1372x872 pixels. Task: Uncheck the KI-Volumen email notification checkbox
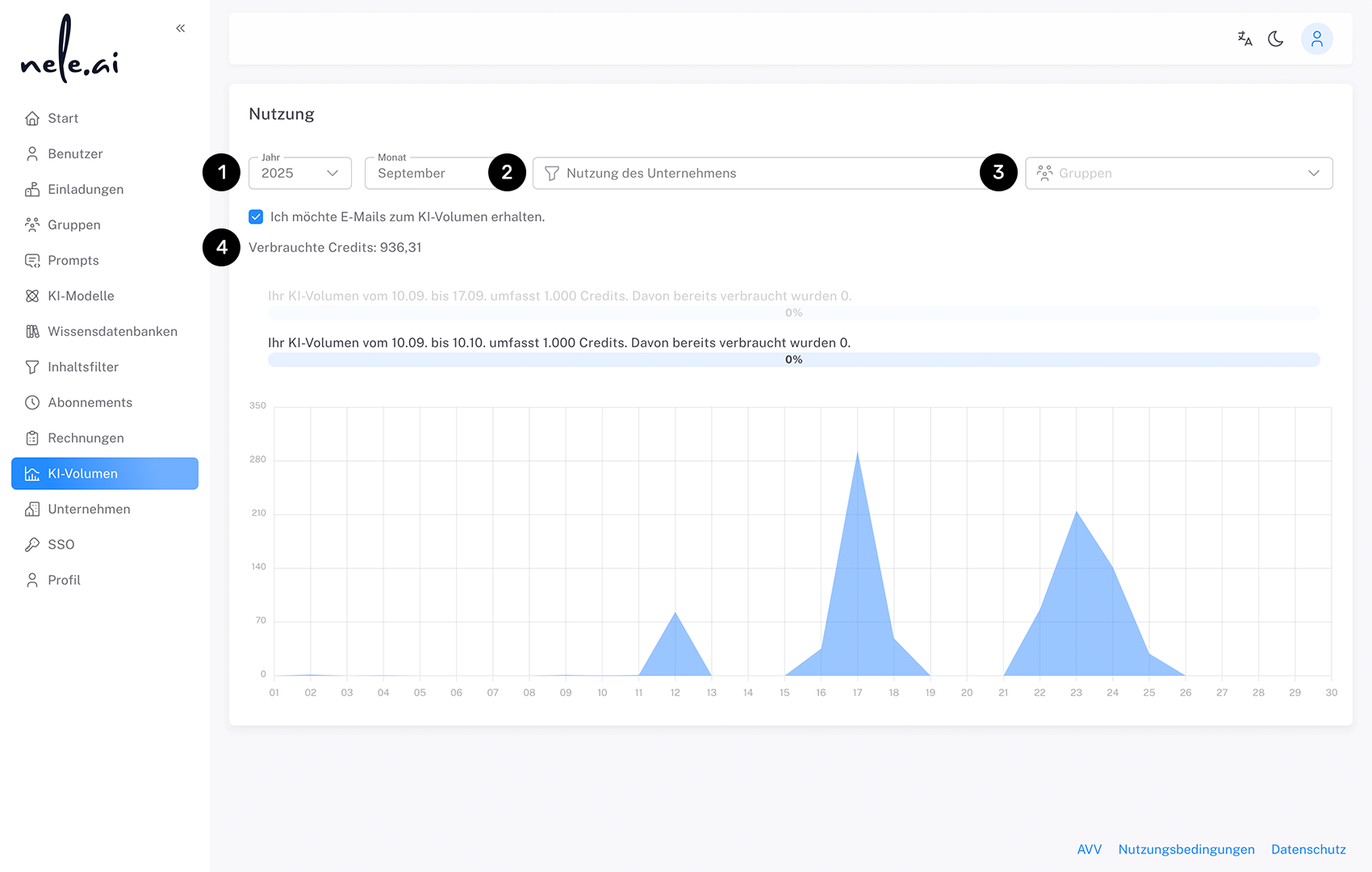[256, 216]
